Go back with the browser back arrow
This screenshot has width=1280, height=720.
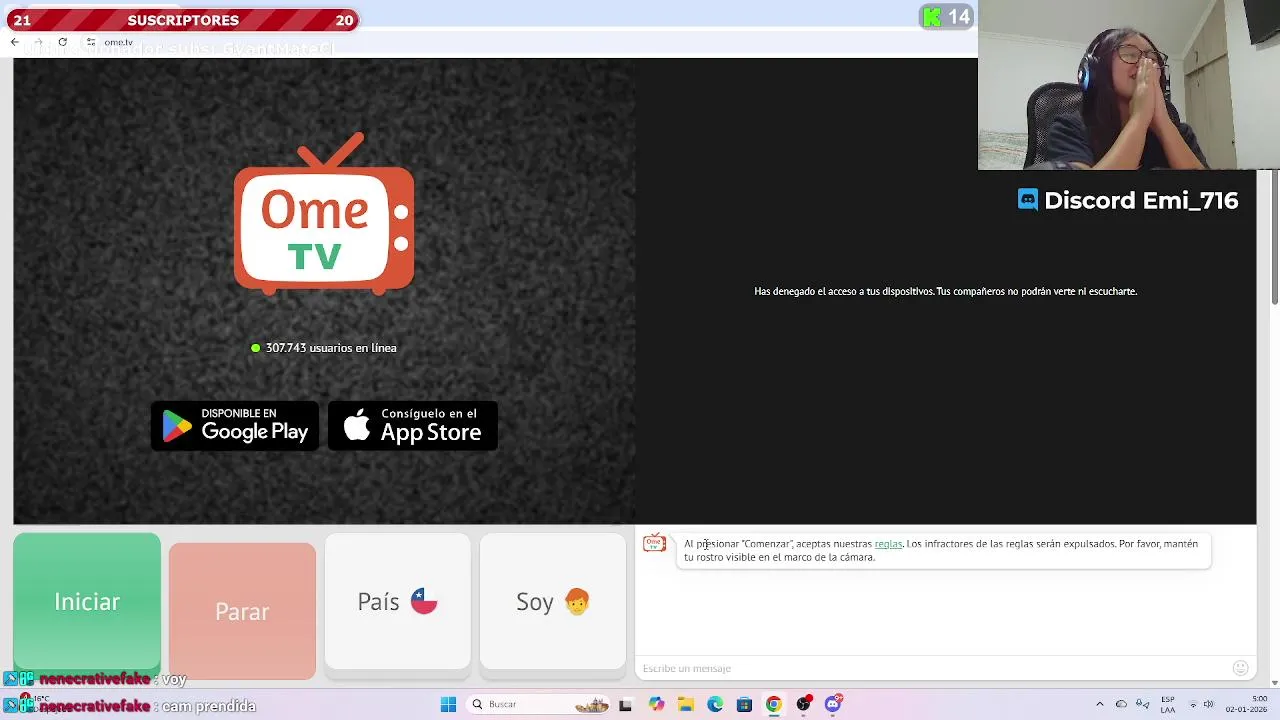coord(14,42)
